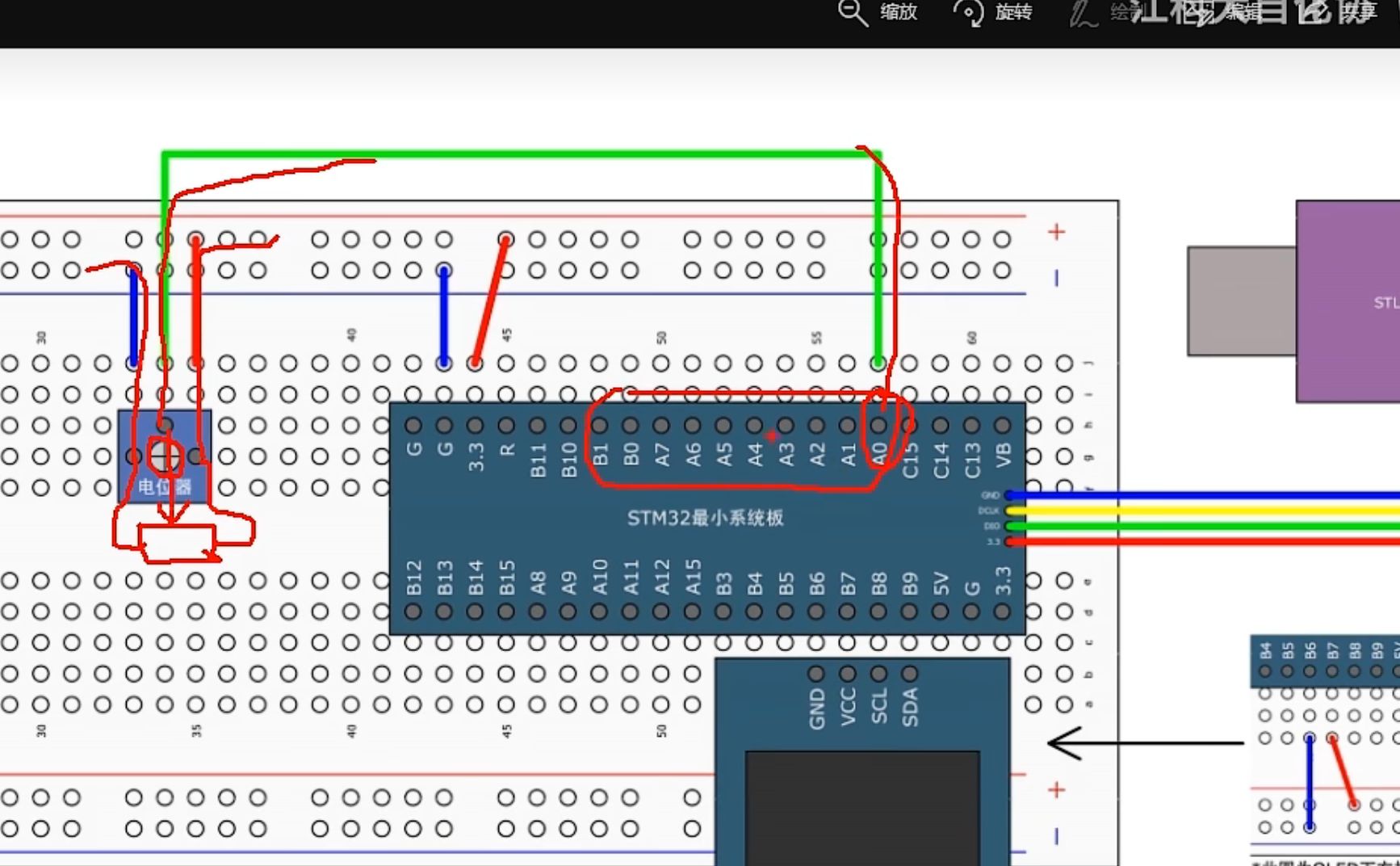Click the black OLED display screen
This screenshot has width=1400, height=866.
click(861, 808)
